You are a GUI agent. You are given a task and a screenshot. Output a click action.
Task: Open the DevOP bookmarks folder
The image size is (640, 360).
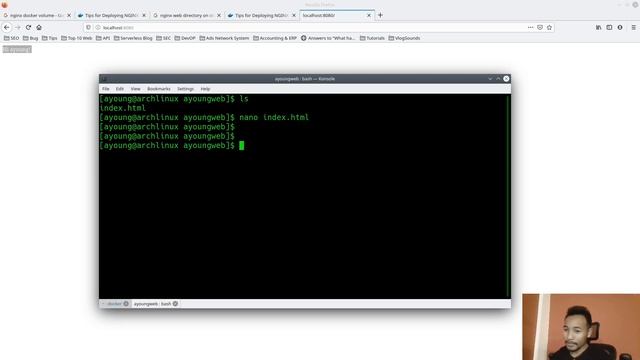pyautogui.click(x=185, y=38)
